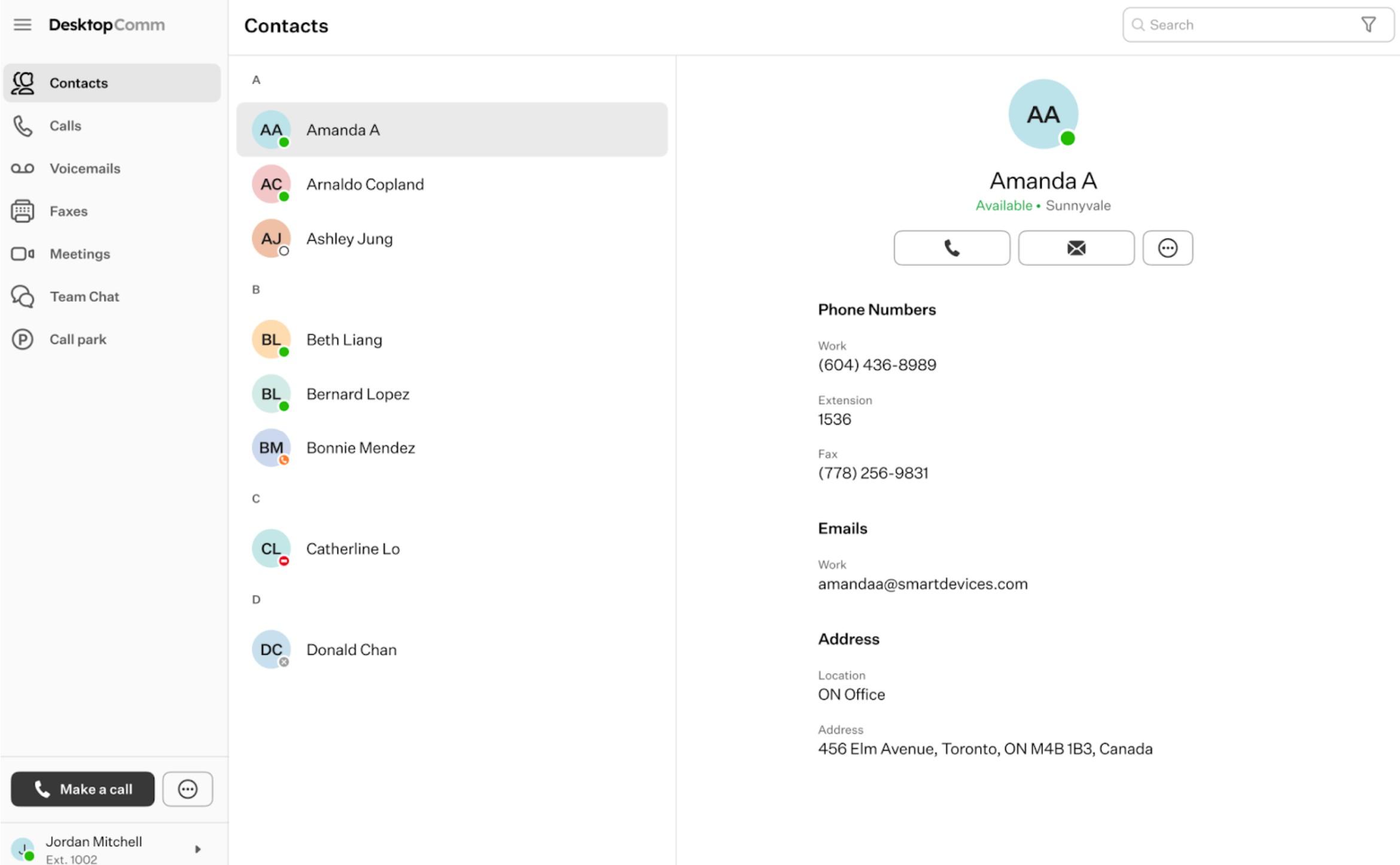Select the Beth Liang contact

tap(452, 339)
